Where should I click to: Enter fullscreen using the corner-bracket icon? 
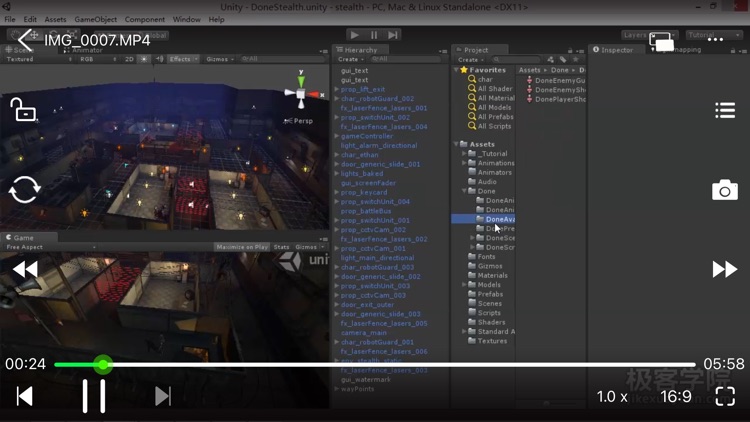coord(725,396)
